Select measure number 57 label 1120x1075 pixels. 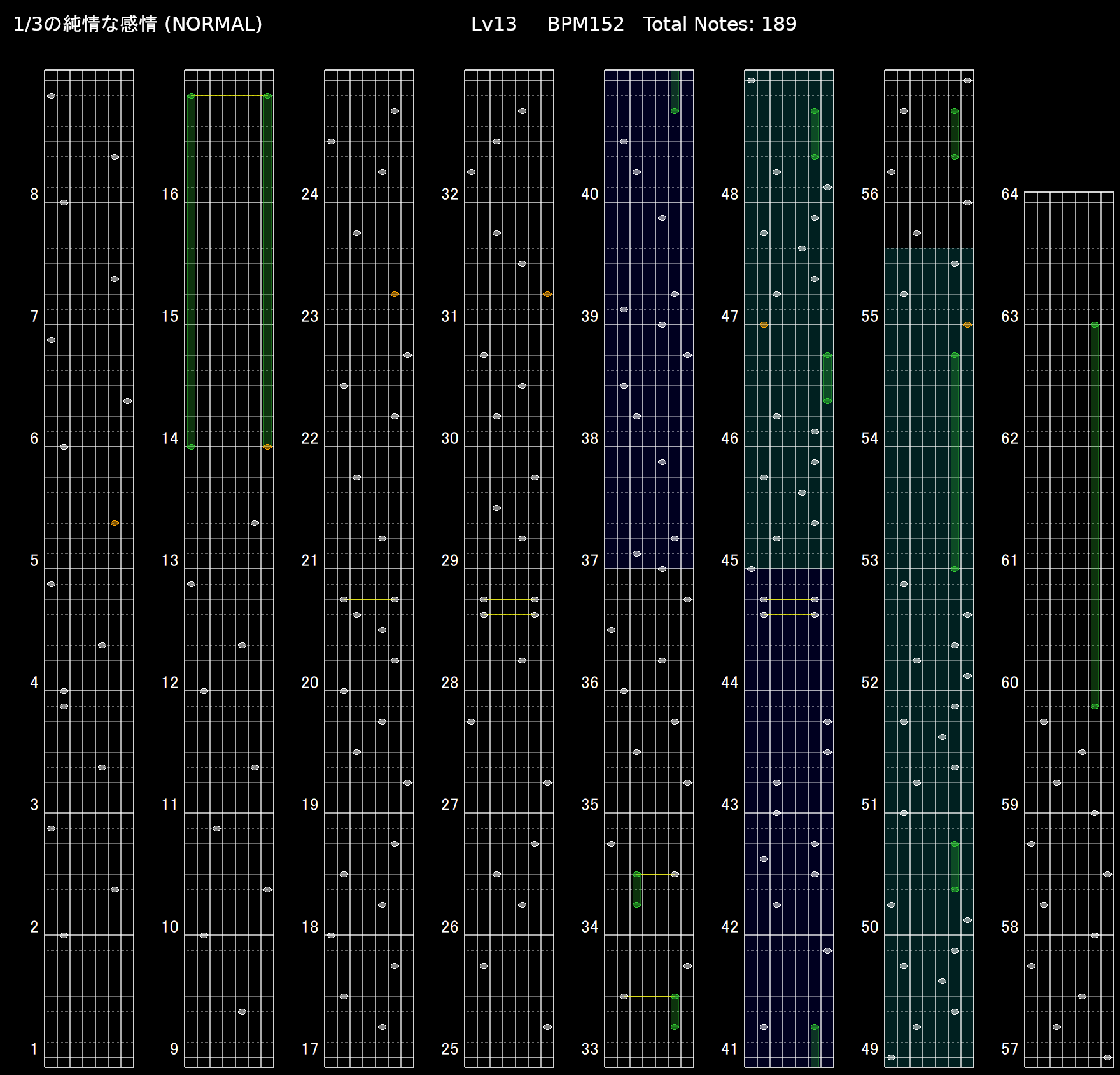(1010, 1049)
